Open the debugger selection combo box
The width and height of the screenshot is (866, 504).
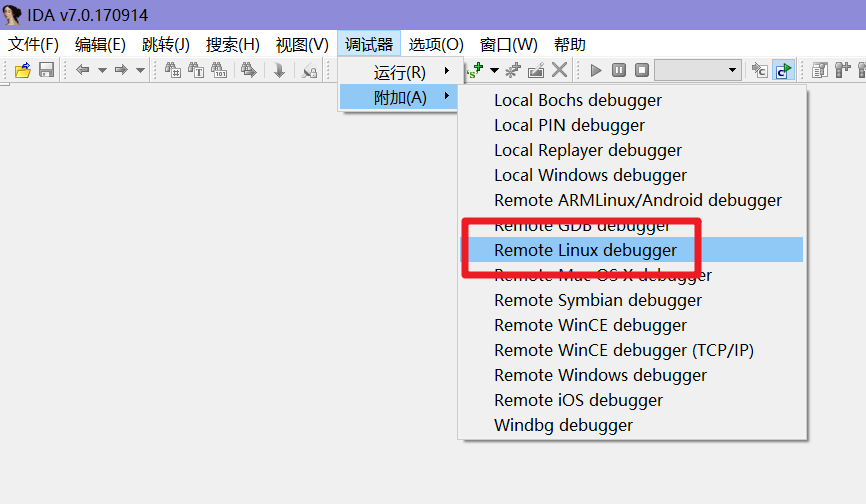click(x=698, y=70)
